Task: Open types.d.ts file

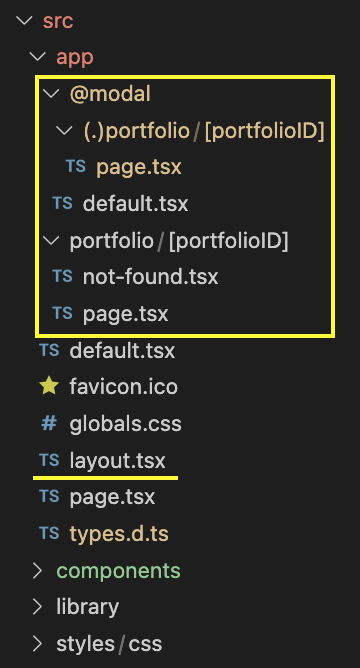Action: coord(119,534)
